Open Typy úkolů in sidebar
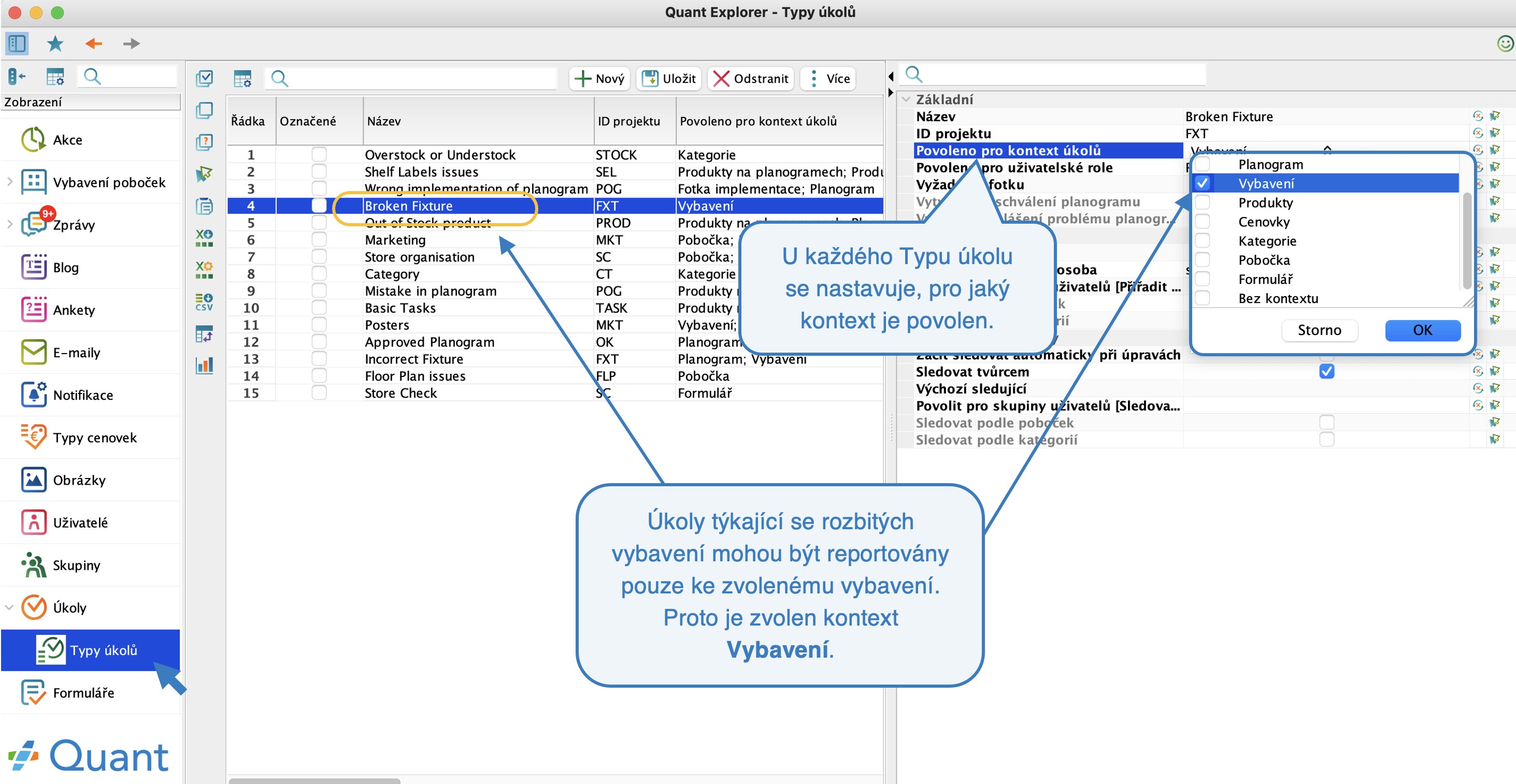This screenshot has height=784, width=1516. [x=91, y=650]
